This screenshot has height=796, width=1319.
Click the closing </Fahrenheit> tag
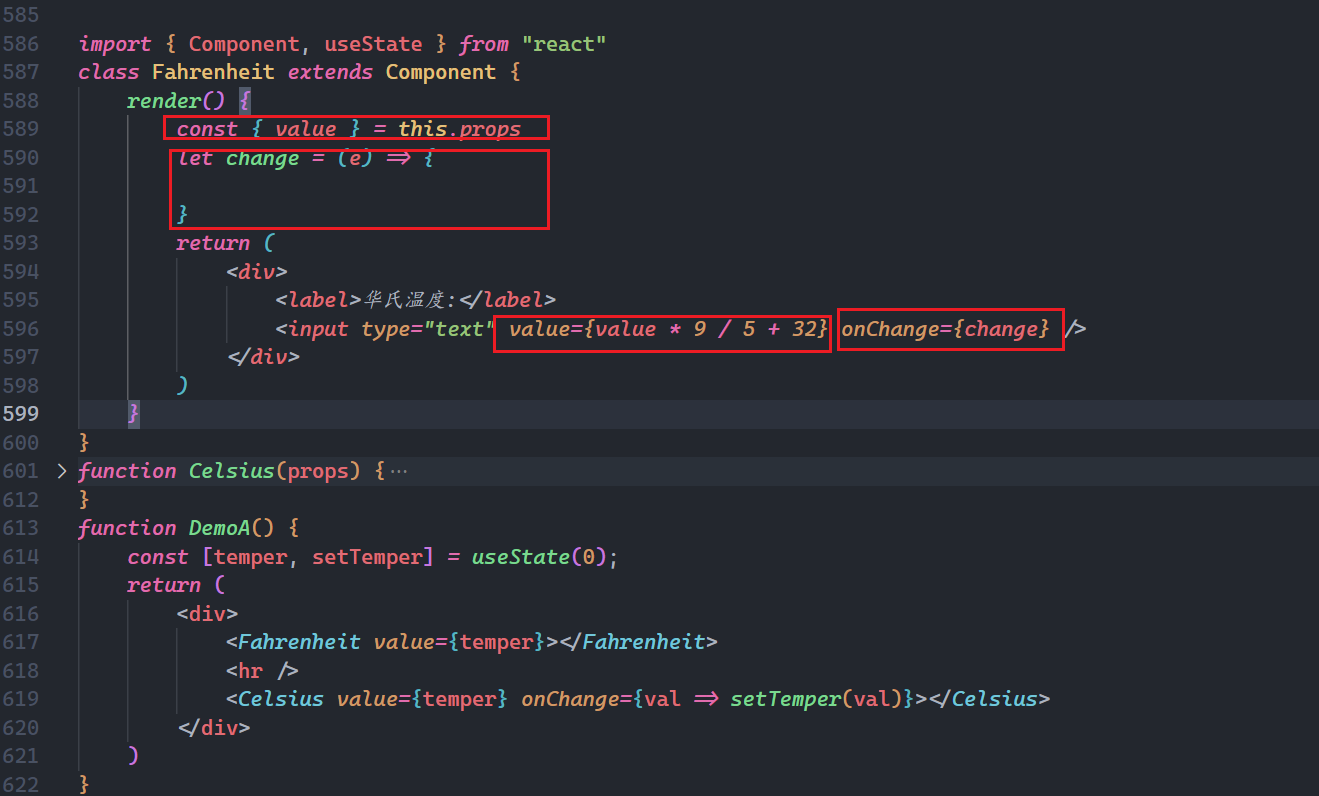tap(638, 642)
